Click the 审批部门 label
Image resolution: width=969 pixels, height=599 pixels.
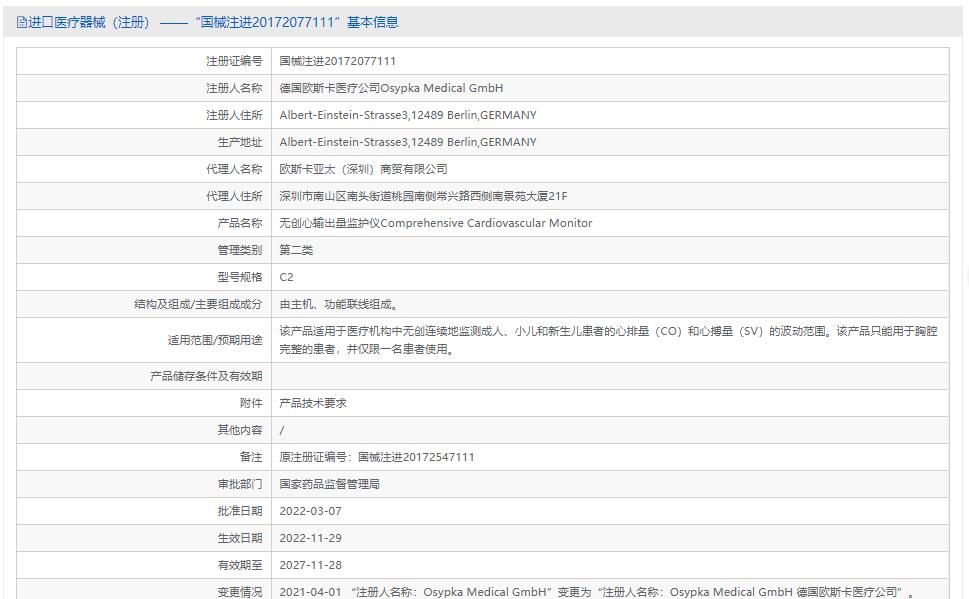point(239,484)
